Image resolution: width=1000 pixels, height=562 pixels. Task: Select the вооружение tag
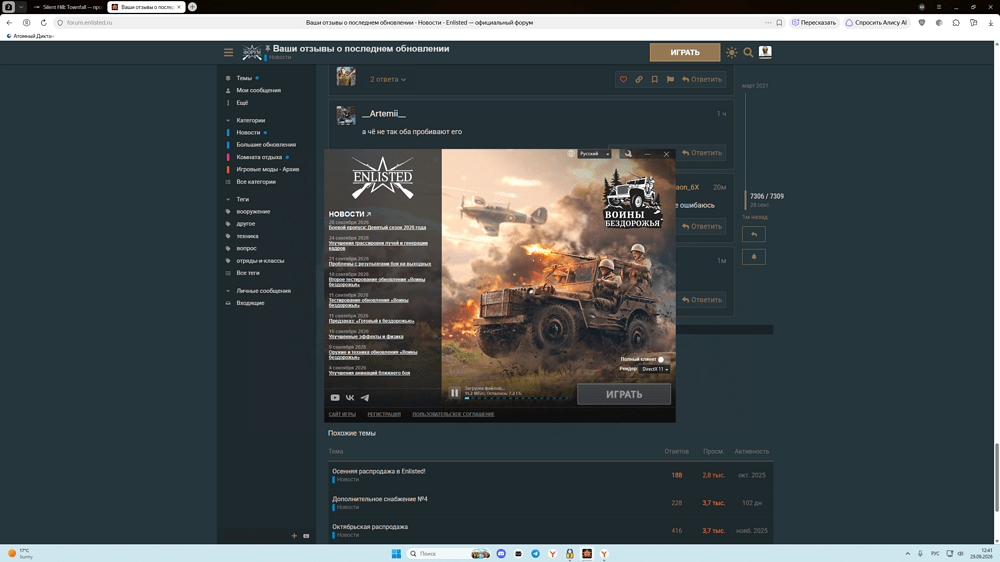253,211
